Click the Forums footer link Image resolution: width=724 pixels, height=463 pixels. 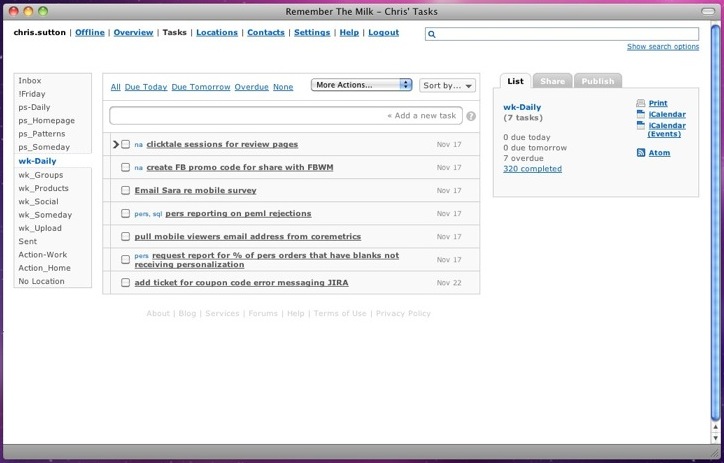[x=263, y=313]
